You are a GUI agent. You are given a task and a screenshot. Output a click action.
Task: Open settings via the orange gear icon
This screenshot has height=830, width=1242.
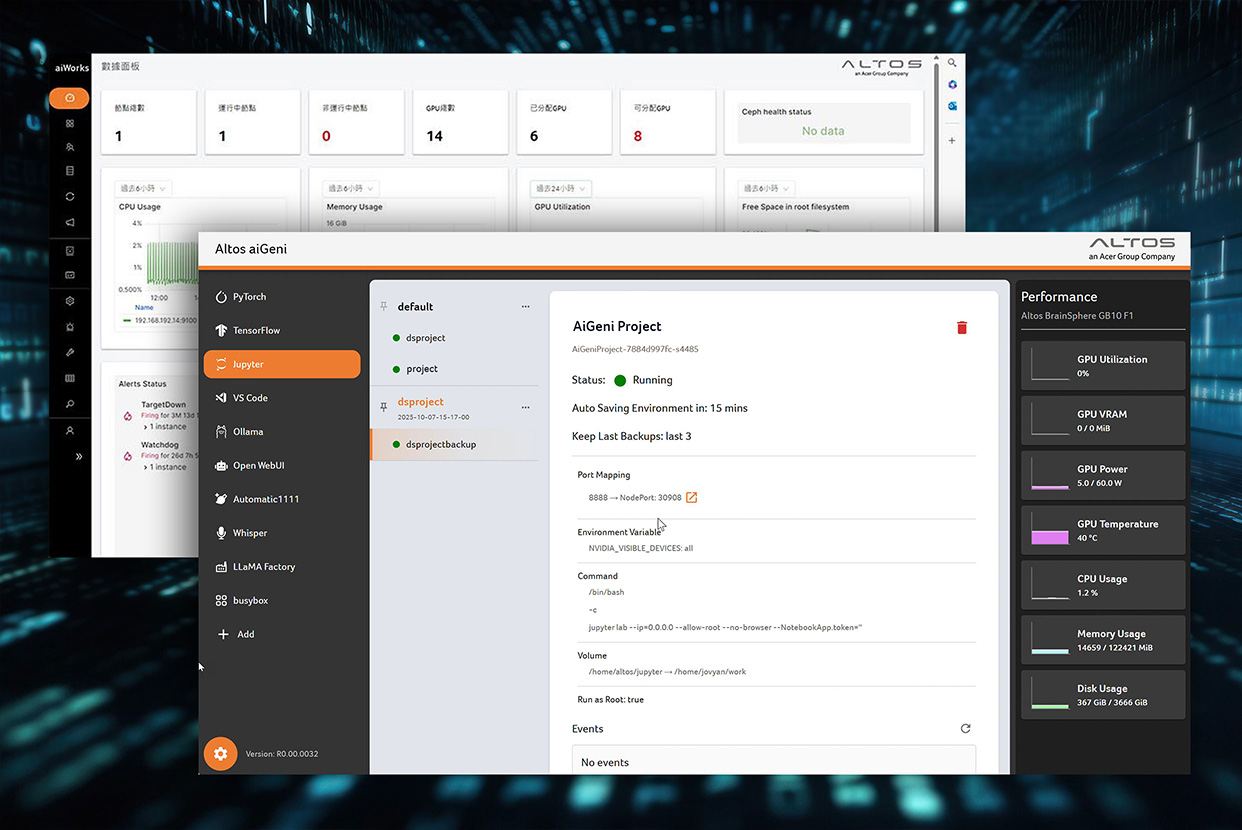click(220, 754)
